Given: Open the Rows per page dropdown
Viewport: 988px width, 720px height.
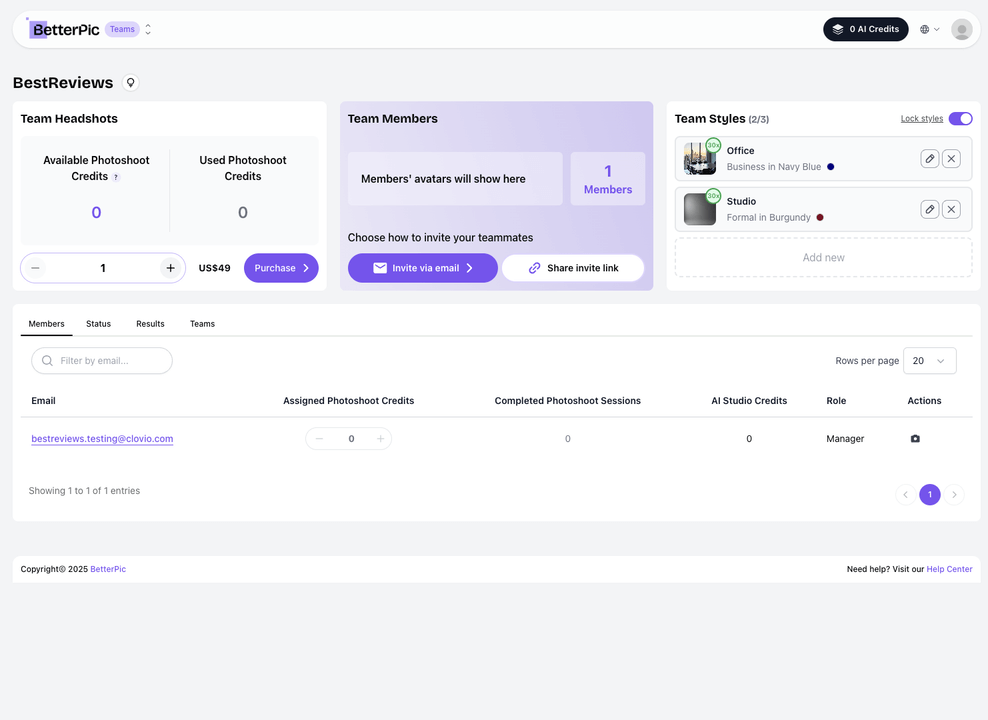Looking at the screenshot, I should click(x=929, y=360).
